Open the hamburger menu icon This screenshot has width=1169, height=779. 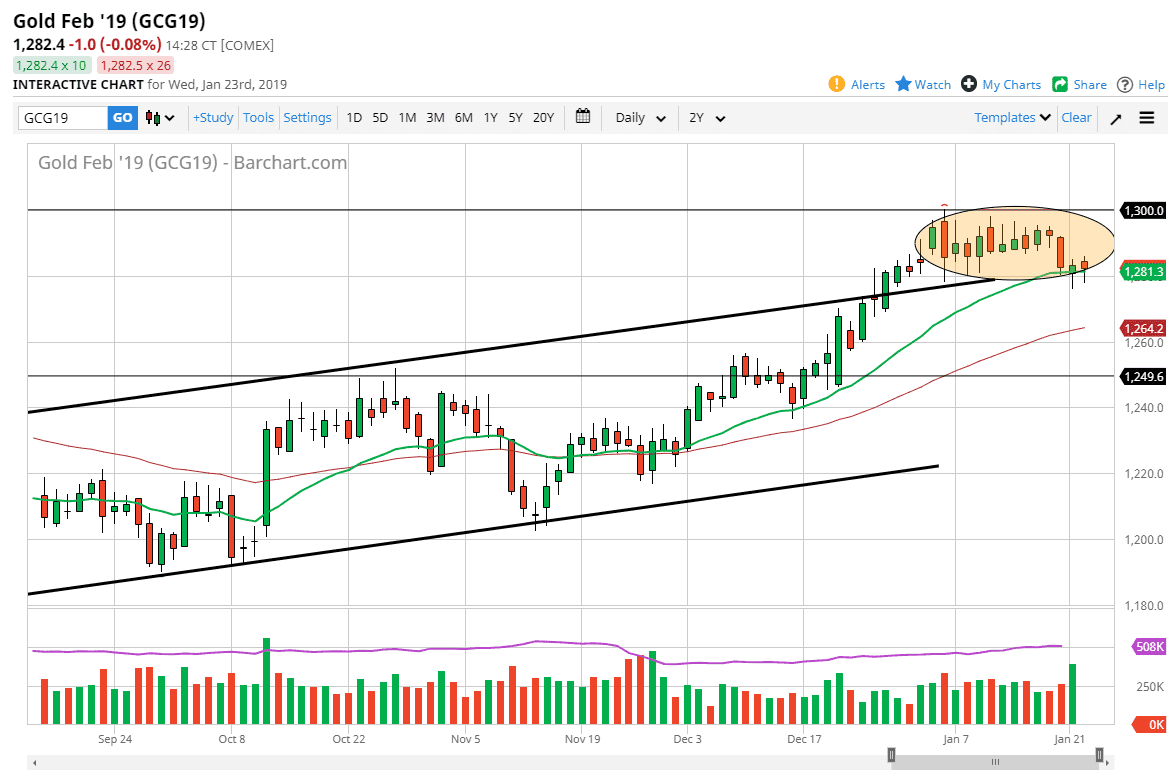(1146, 118)
